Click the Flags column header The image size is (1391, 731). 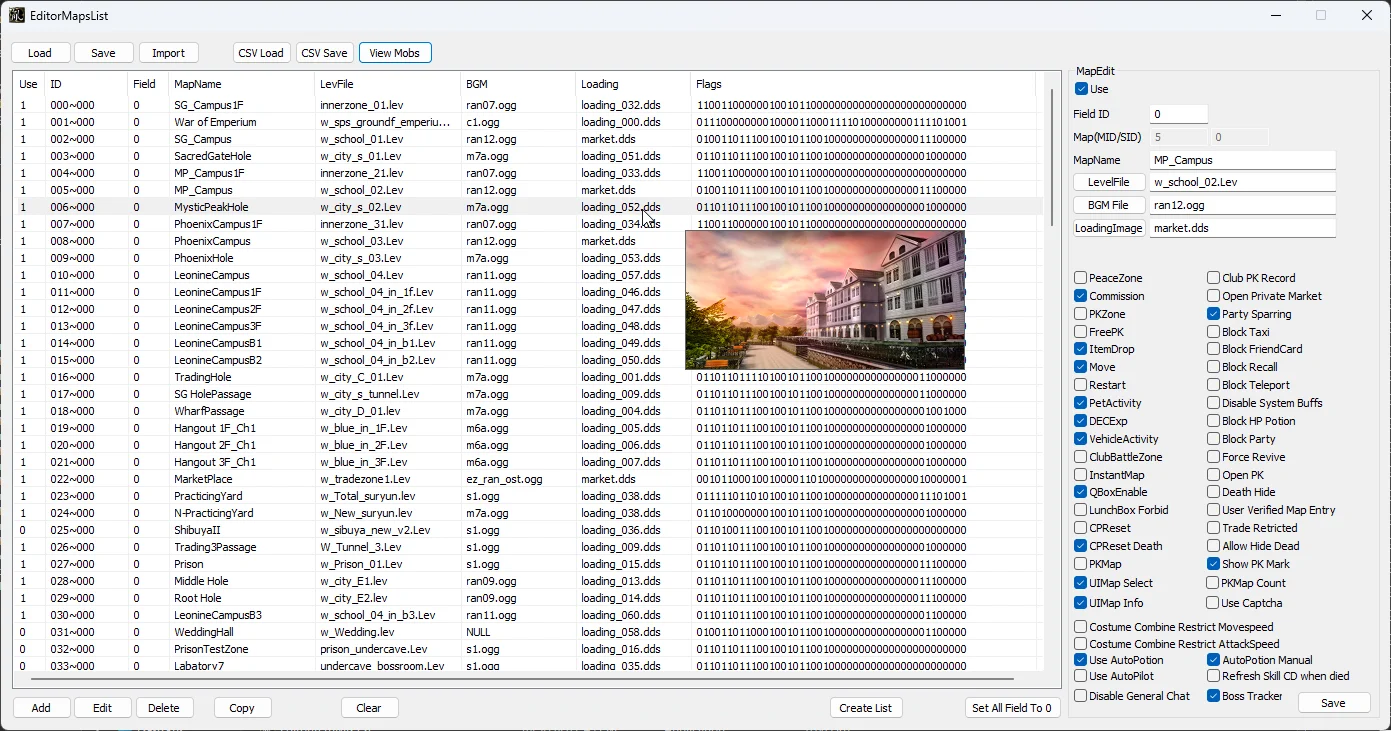coord(862,84)
